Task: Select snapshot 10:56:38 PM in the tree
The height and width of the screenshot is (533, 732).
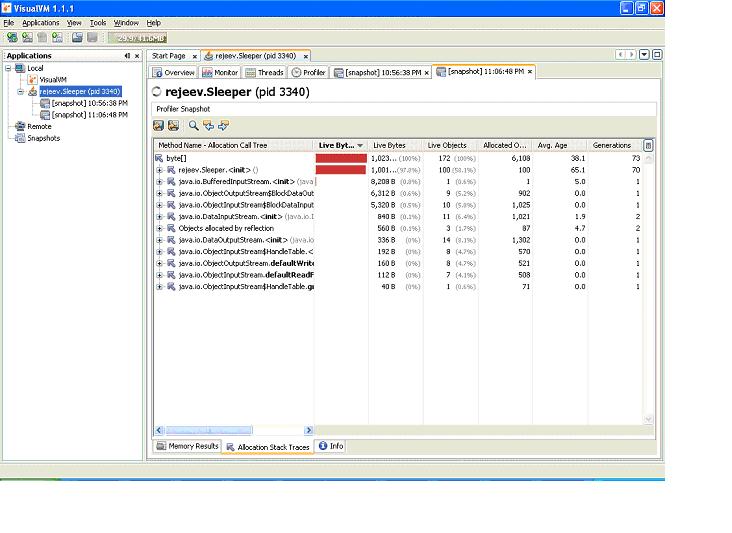Action: pyautogui.click(x=89, y=103)
